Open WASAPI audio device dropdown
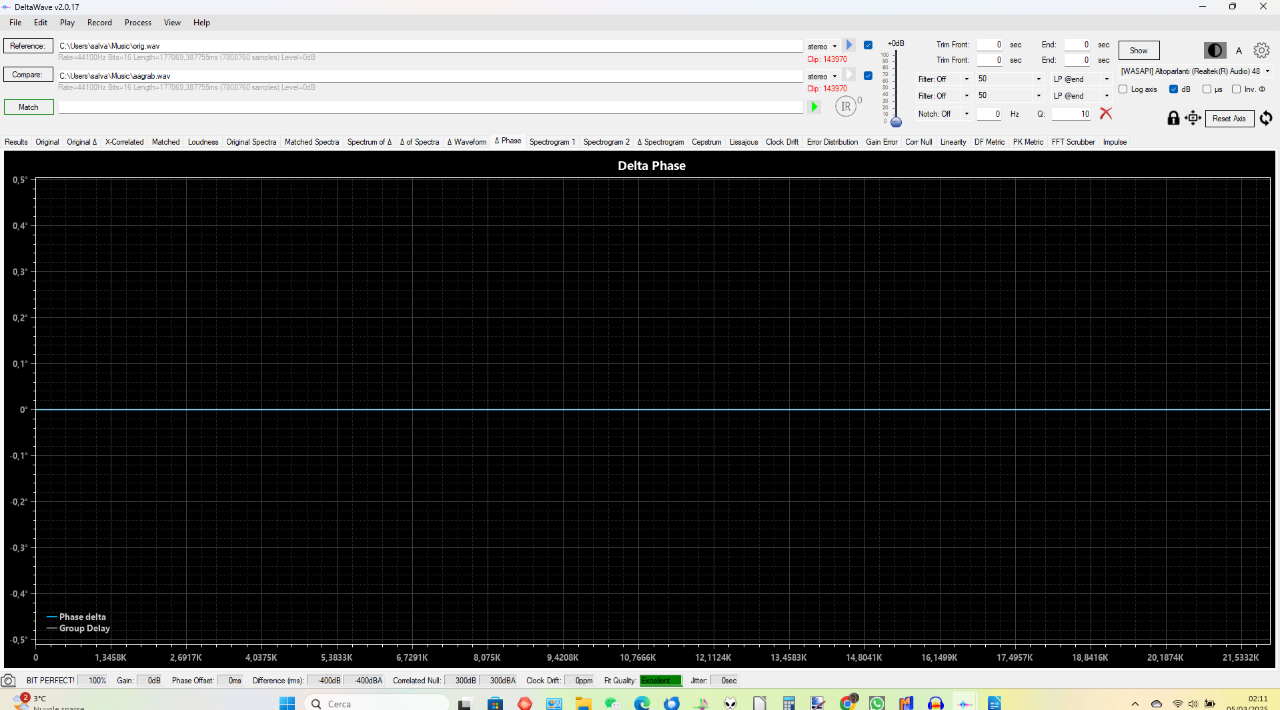Viewport: 1280px width, 710px height. point(1195,71)
